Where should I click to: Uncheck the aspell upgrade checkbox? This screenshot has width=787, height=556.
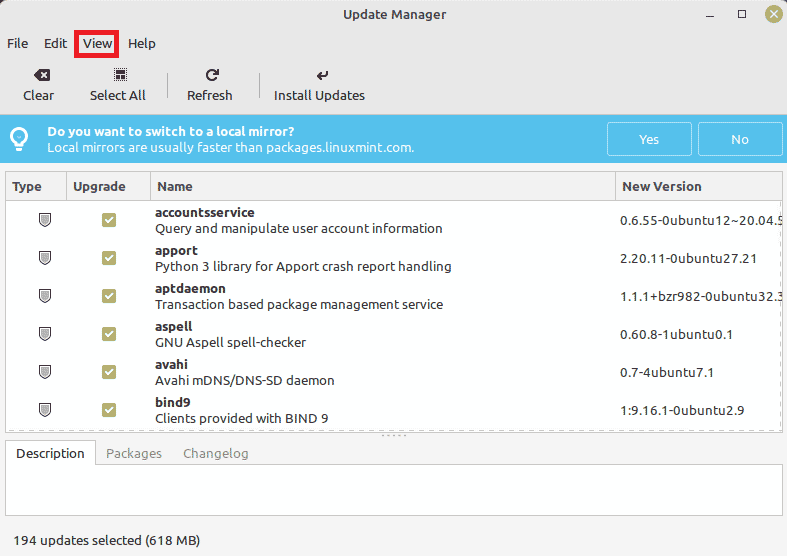click(x=109, y=334)
